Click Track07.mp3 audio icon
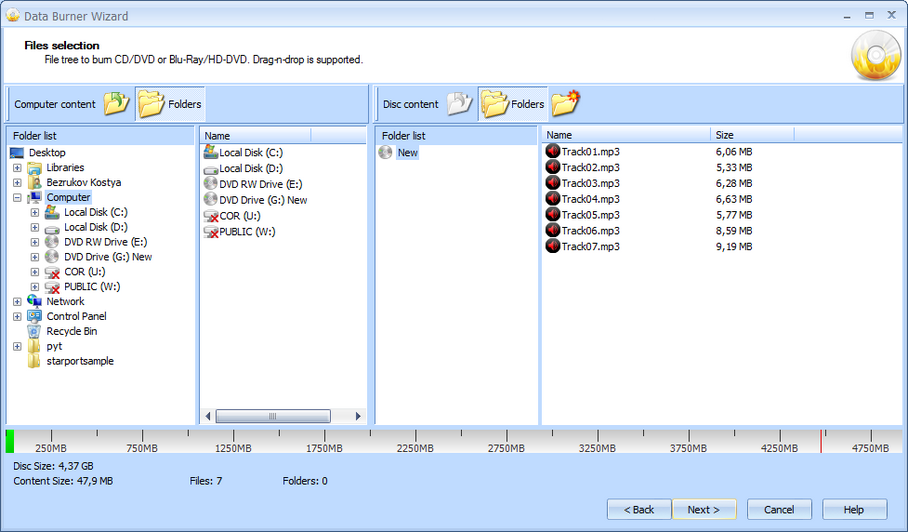Image resolution: width=908 pixels, height=532 pixels. point(553,246)
